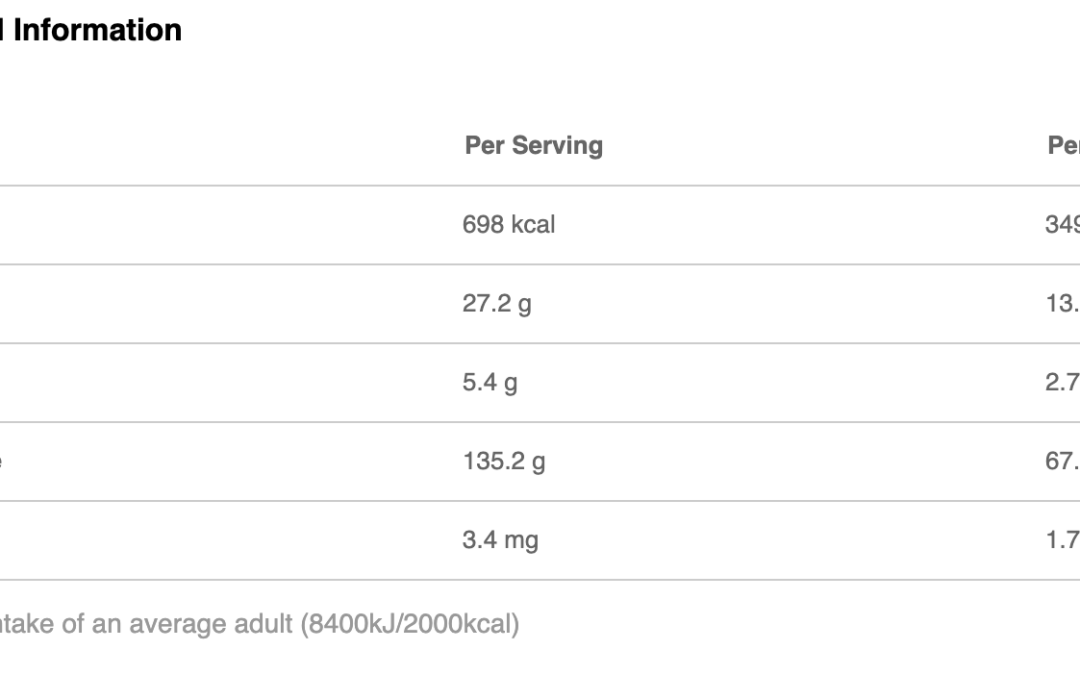The height and width of the screenshot is (675, 1080).
Task: Select the Per Serving column header
Action: click(533, 146)
